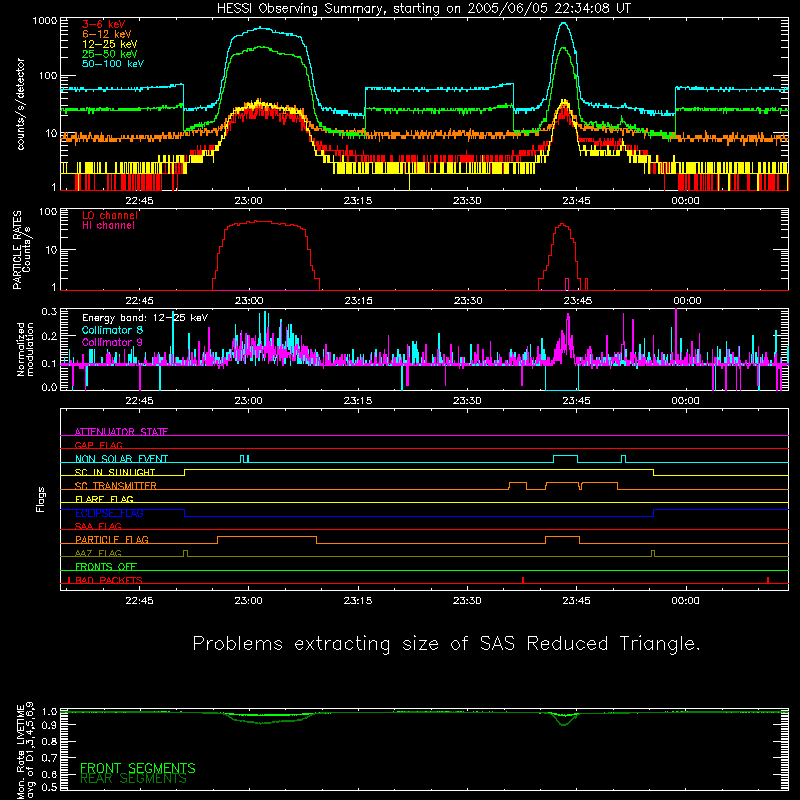The image size is (800, 800).
Task: Click the AAZ FLAG label
Action: click(98, 553)
